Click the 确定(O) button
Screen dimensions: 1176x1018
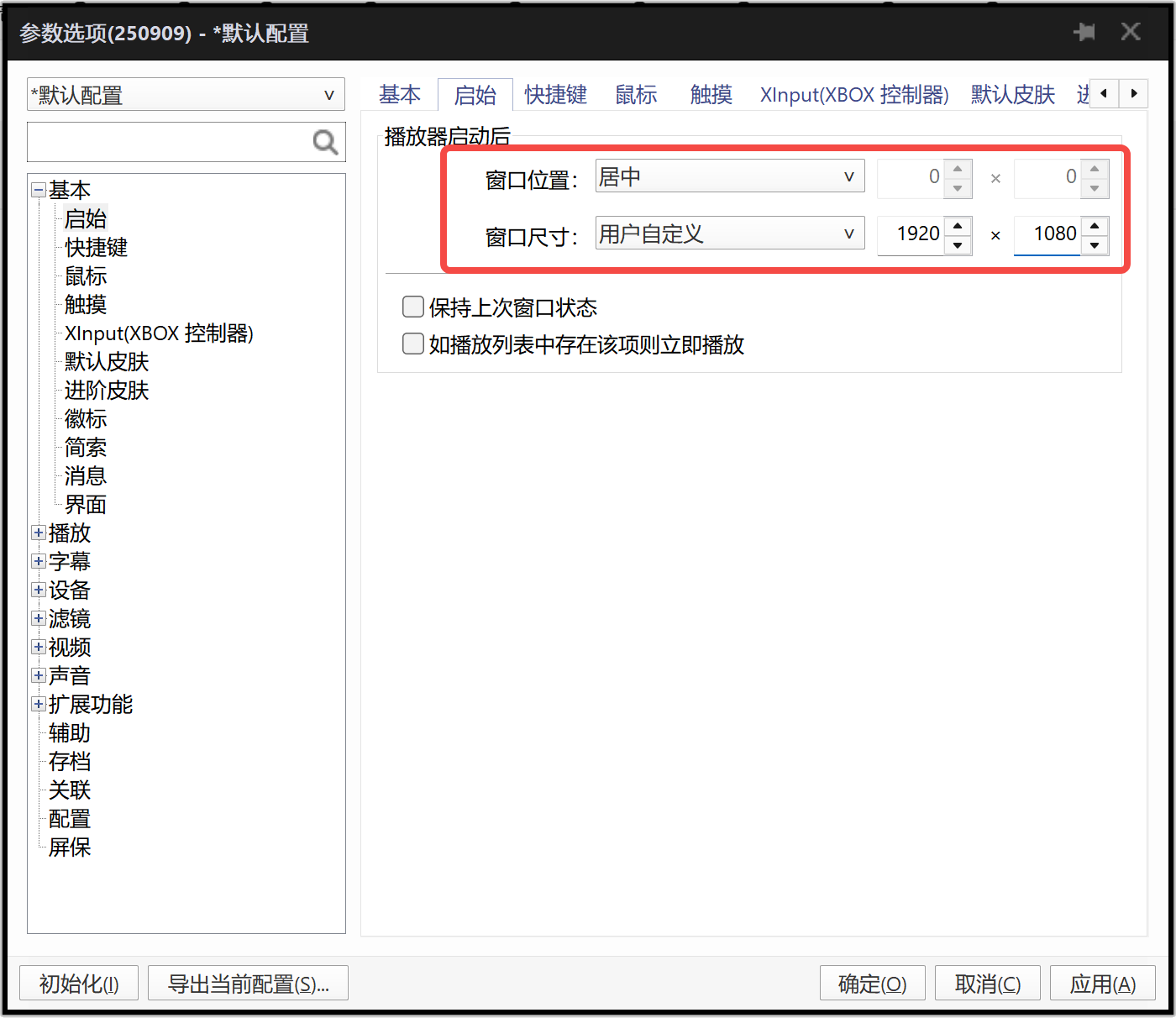click(872, 983)
